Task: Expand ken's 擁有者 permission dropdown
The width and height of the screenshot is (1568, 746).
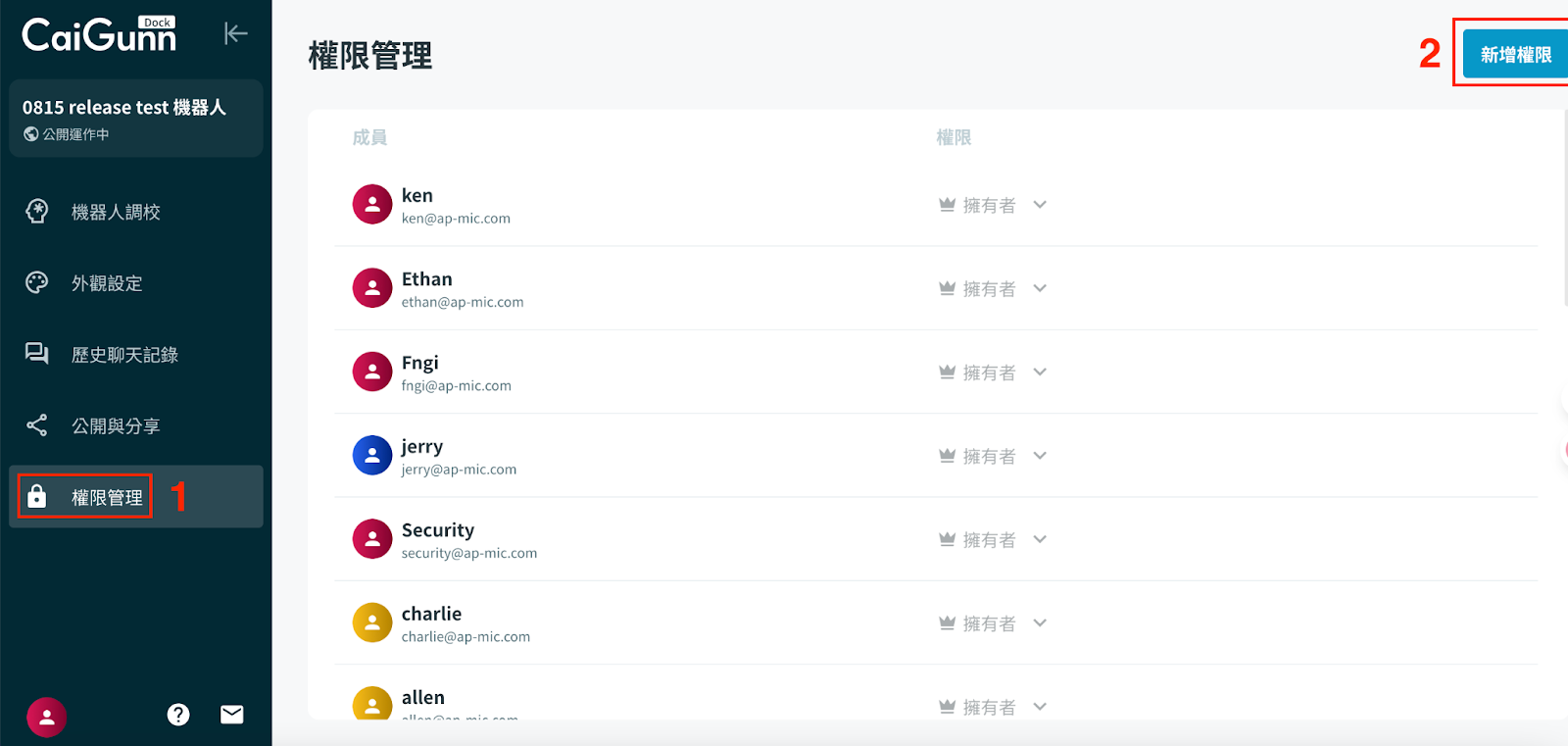Action: (x=1040, y=205)
